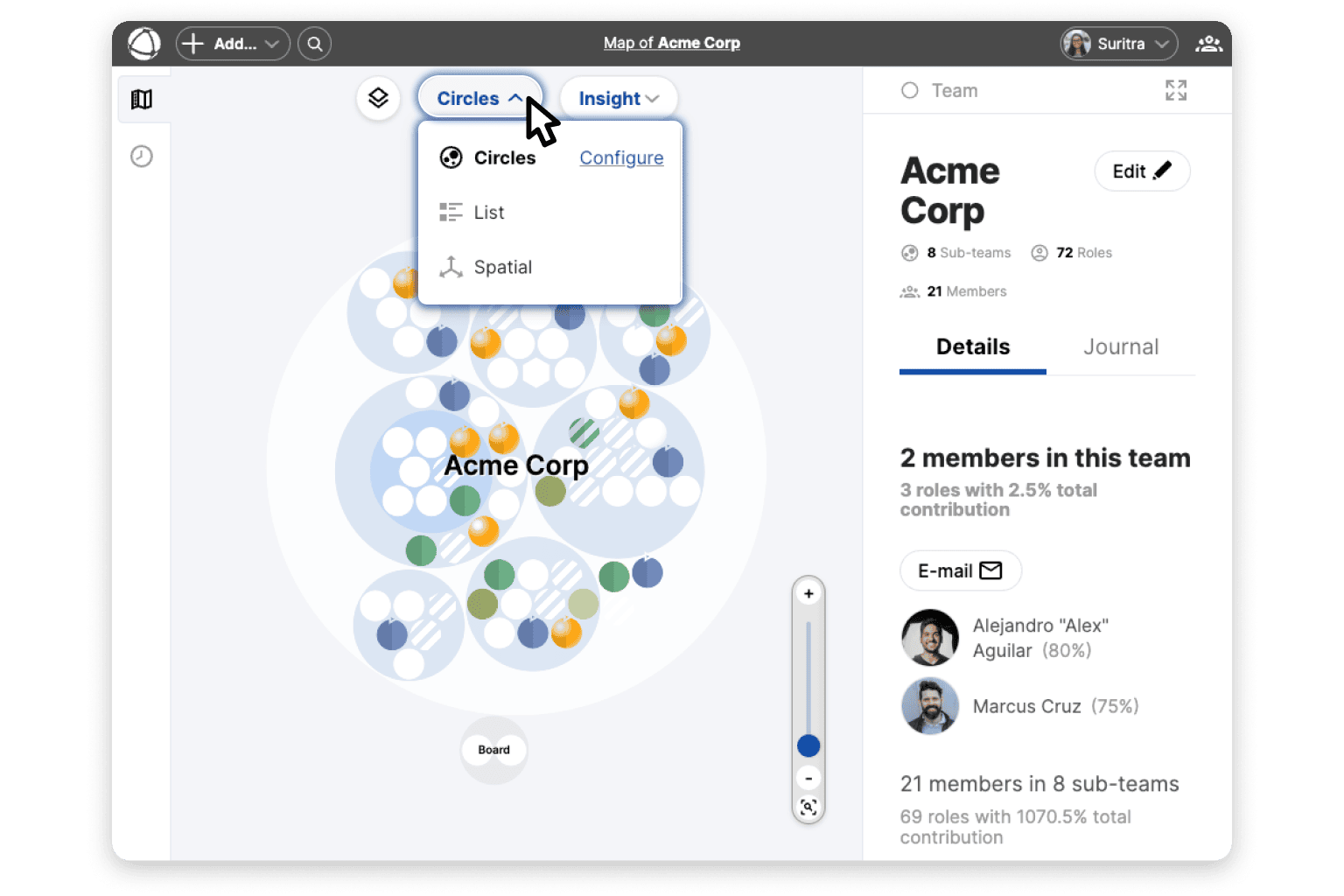Click the zoom slider handle
This screenshot has height=896, width=1344.
[808, 745]
